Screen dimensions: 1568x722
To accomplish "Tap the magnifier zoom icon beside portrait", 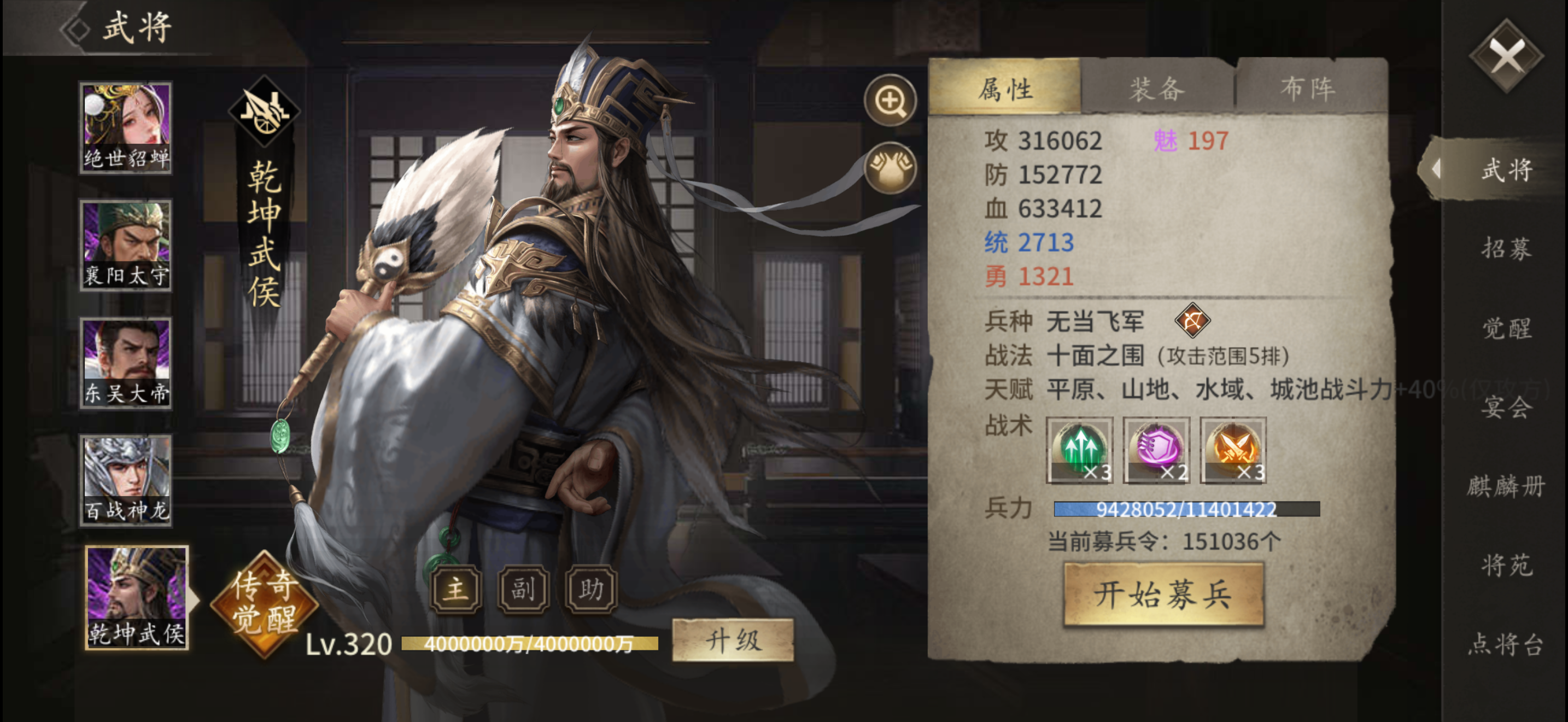I will tap(890, 100).
